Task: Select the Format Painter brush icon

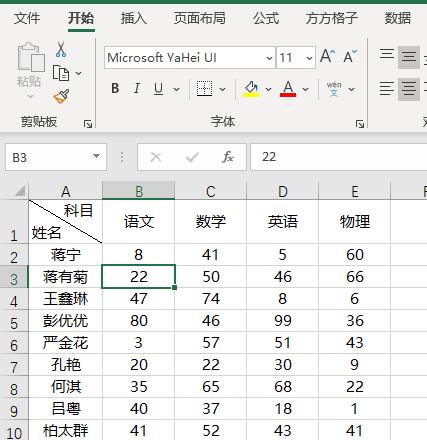Action: coord(61,96)
